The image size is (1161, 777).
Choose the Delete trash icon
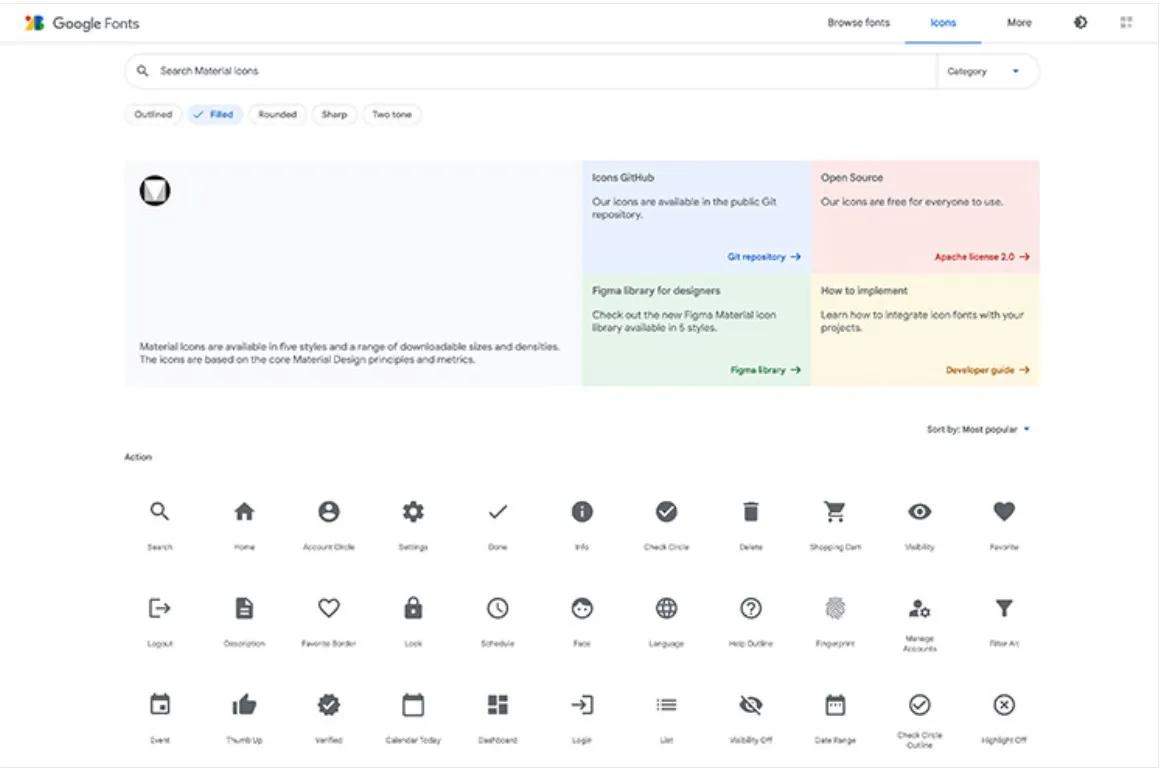pyautogui.click(x=751, y=511)
